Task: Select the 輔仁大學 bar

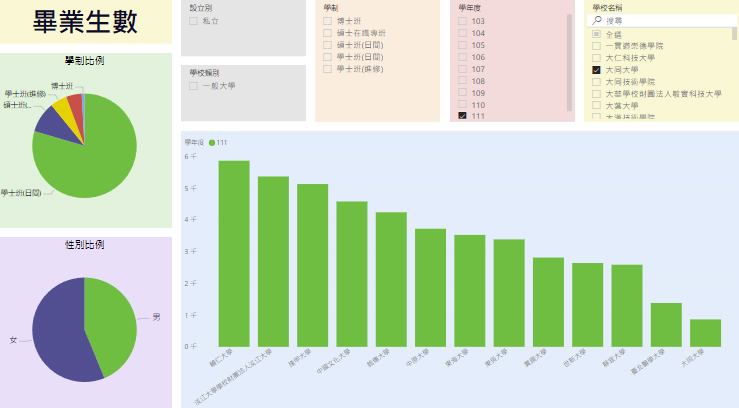Action: [x=234, y=253]
